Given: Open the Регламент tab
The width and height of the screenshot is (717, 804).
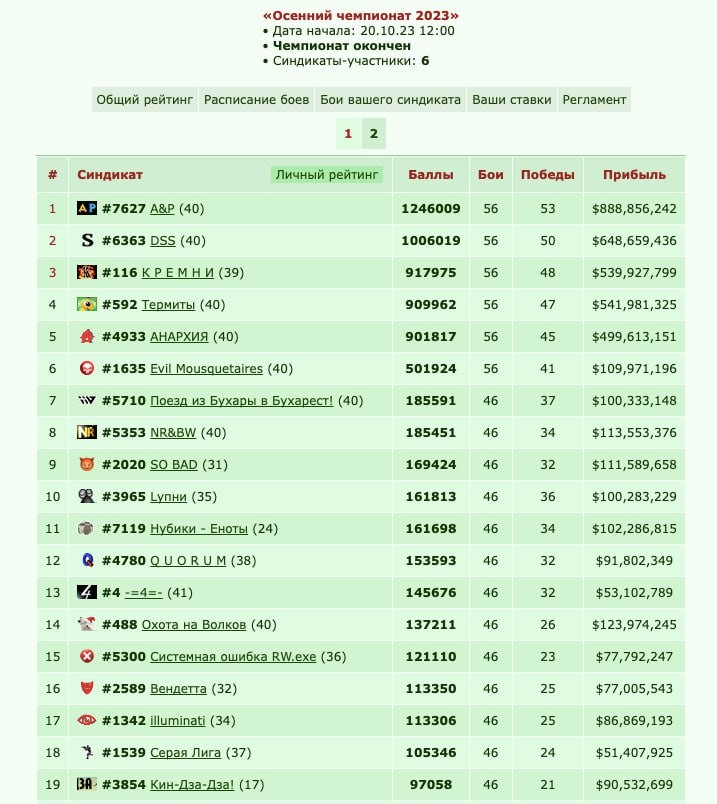Looking at the screenshot, I should pos(594,99).
